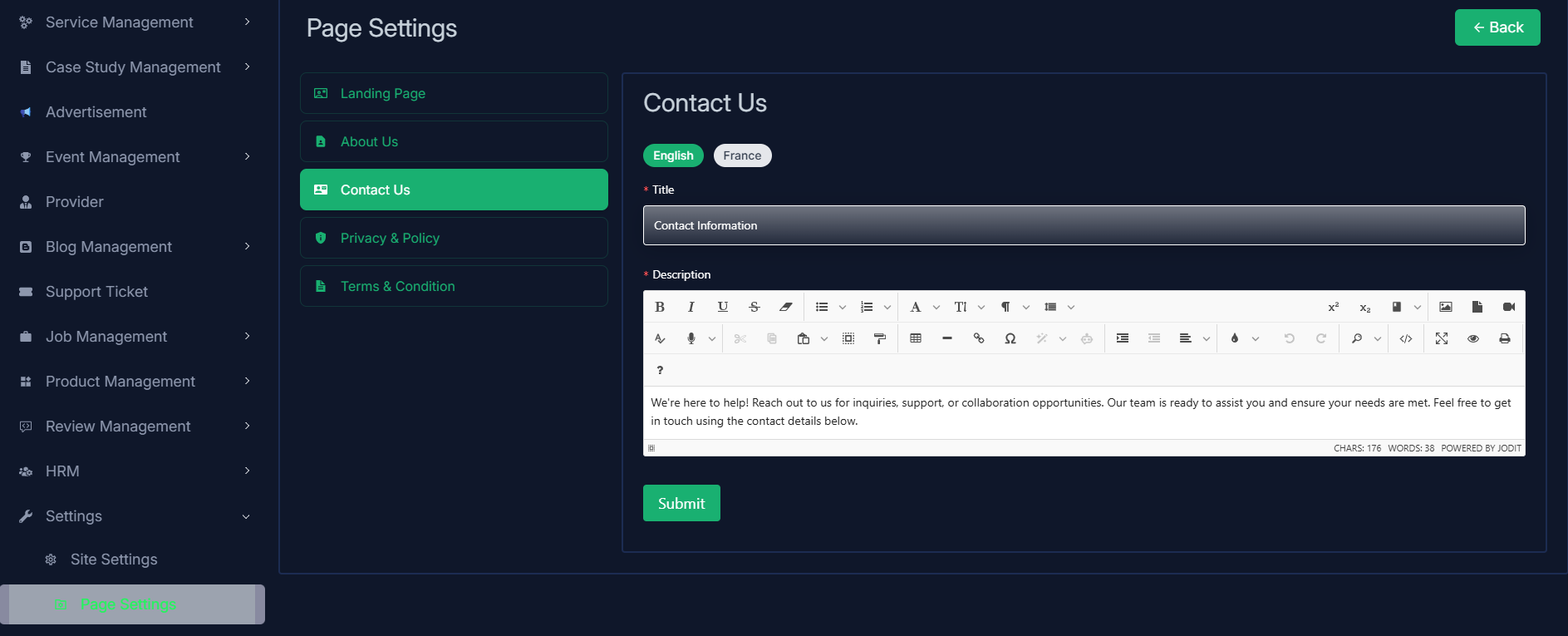Open the editor's source code view
The width and height of the screenshot is (1568, 636).
[1406, 338]
